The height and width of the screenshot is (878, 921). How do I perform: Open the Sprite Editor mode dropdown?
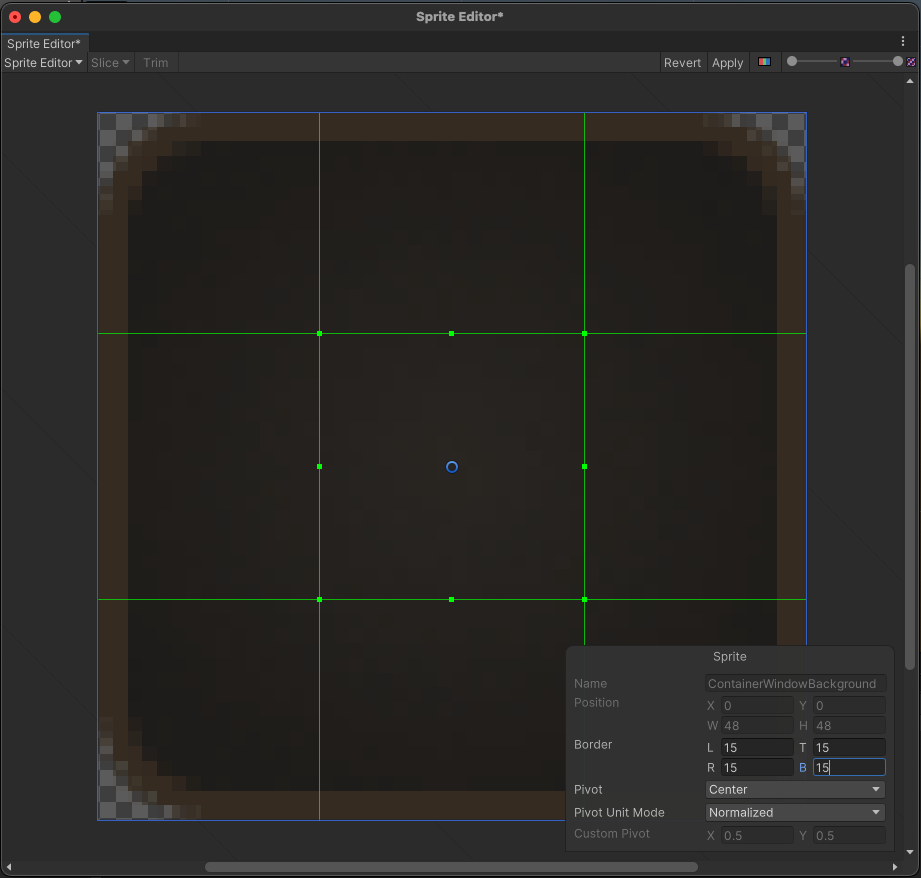(43, 63)
